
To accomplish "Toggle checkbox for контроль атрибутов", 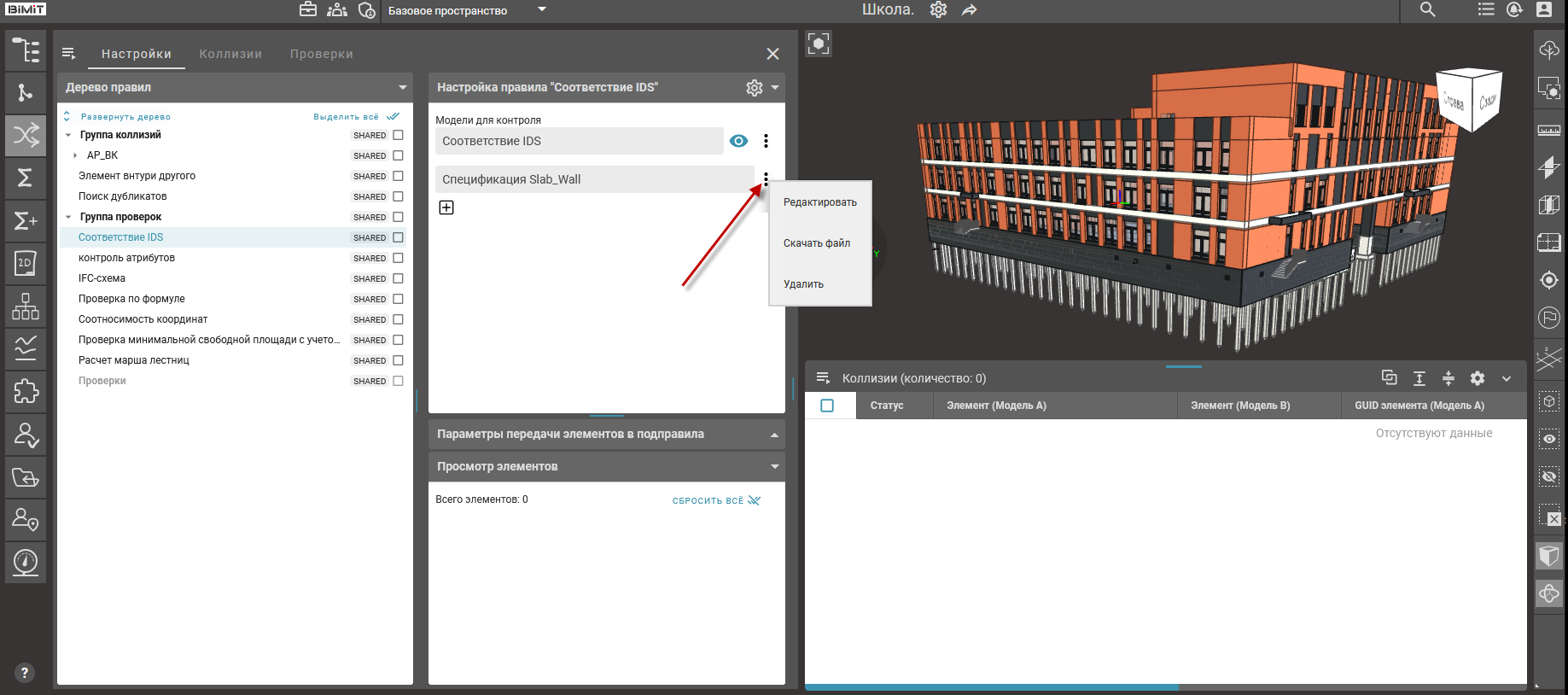I will [398, 258].
